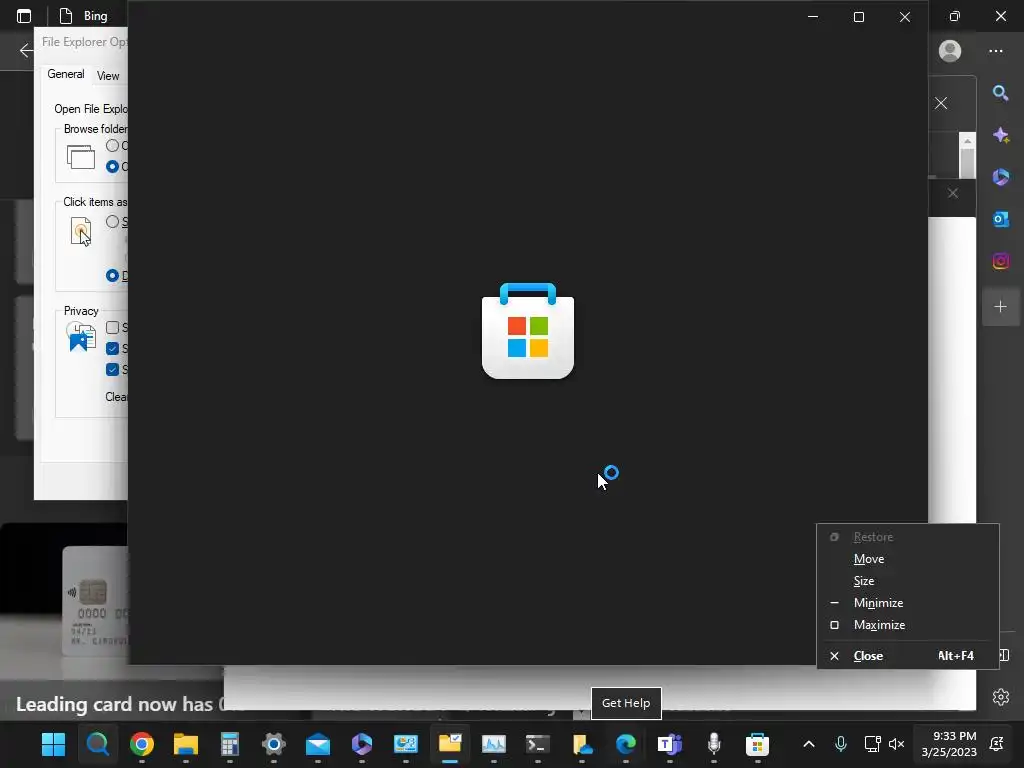
Task: Open the terminal icon in taskbar
Action: click(538, 744)
